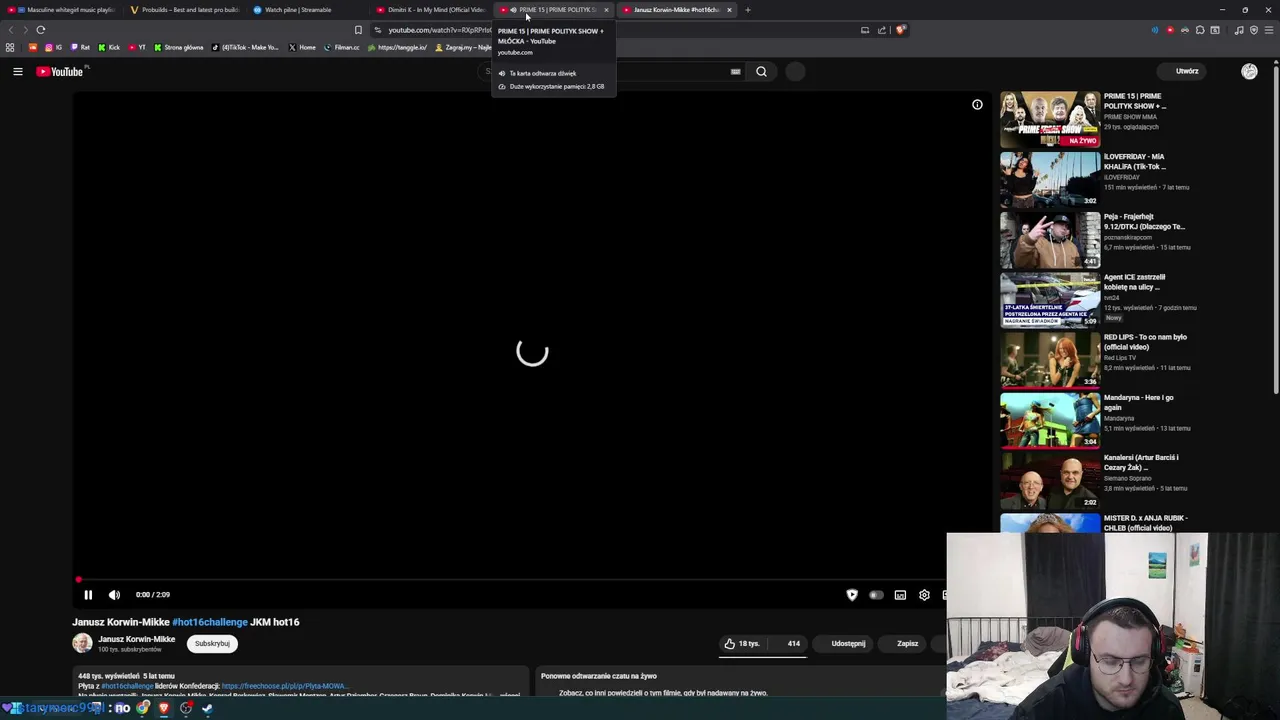Viewport: 1280px width, 720px height.
Task: Open Janusz Korwin-Mikke channel name
Action: (136, 639)
